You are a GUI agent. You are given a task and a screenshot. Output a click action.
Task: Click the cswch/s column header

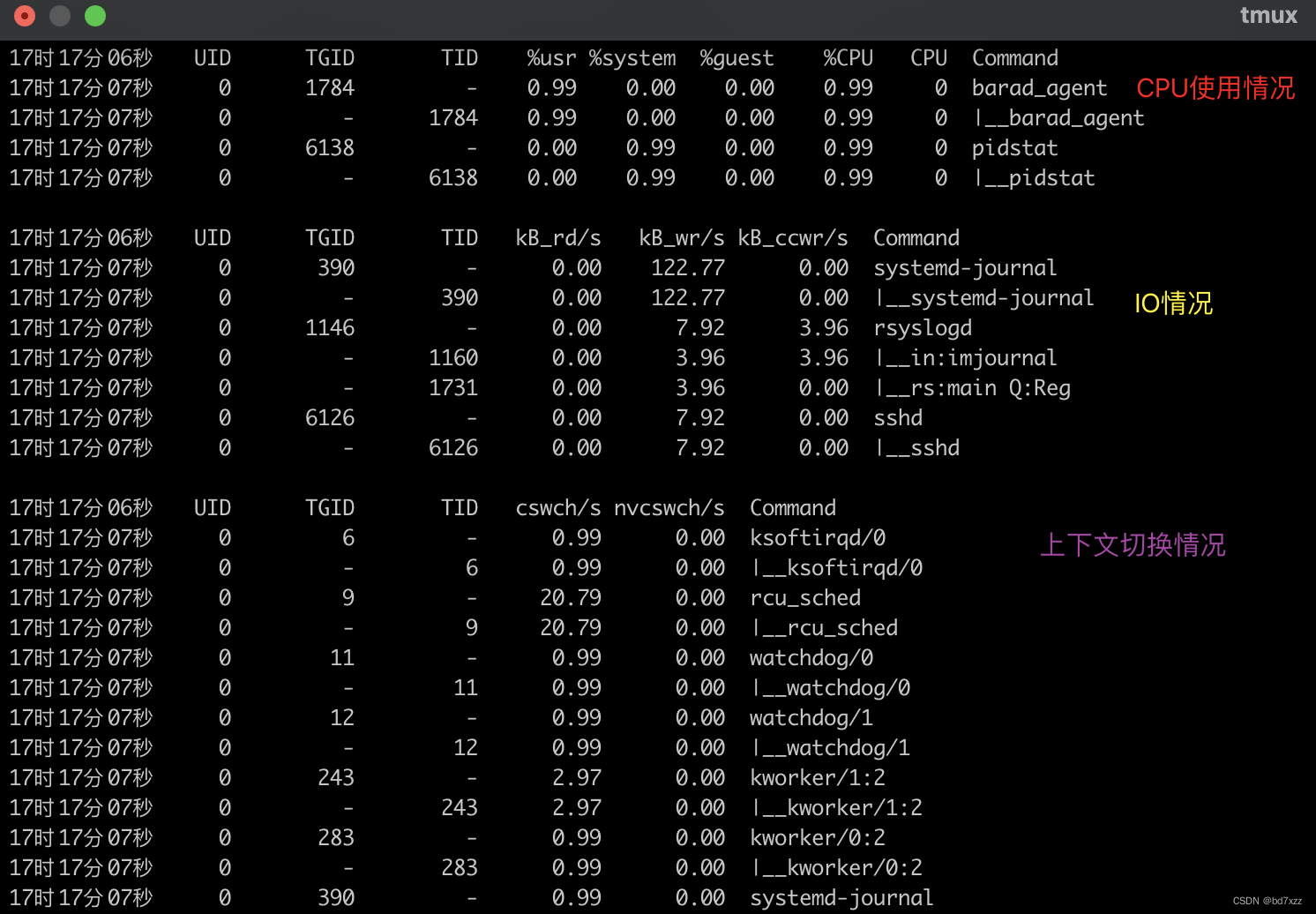click(x=558, y=508)
